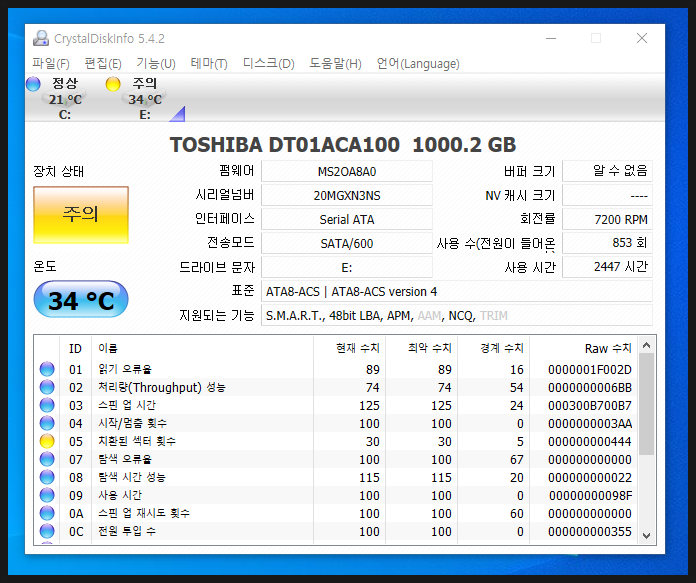
Task: Select the 치환된 섹터 횟수 row
Action: coord(336,441)
